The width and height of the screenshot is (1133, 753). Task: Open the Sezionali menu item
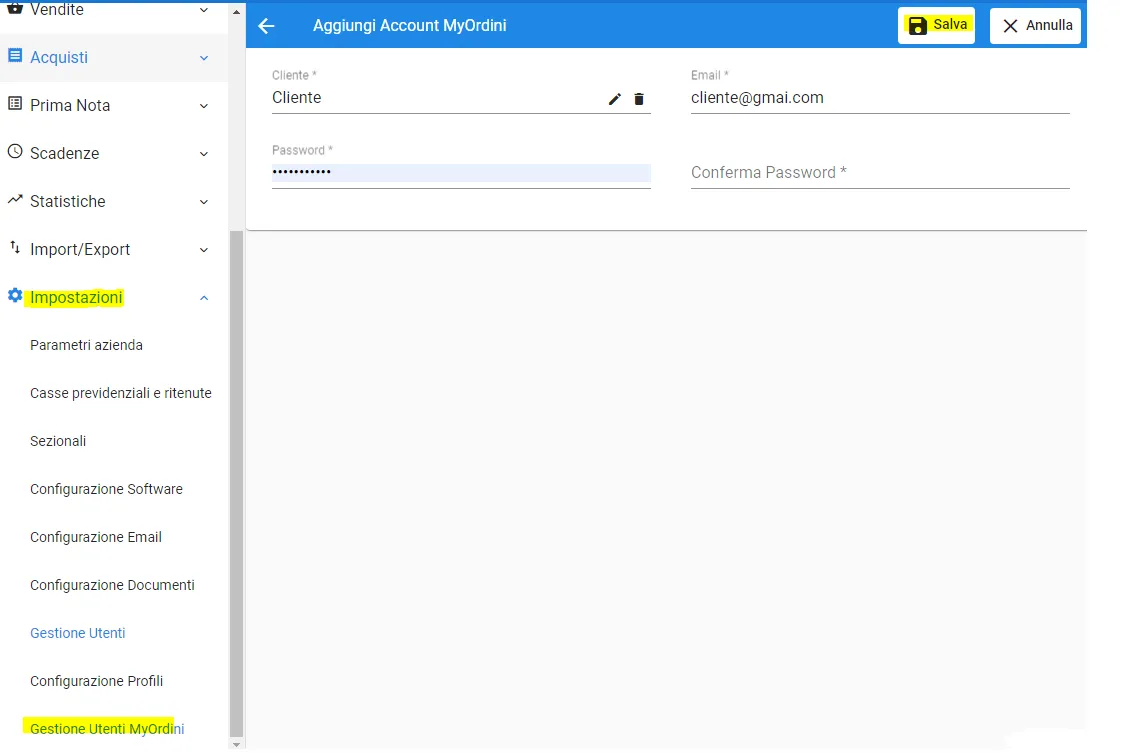[58, 442]
